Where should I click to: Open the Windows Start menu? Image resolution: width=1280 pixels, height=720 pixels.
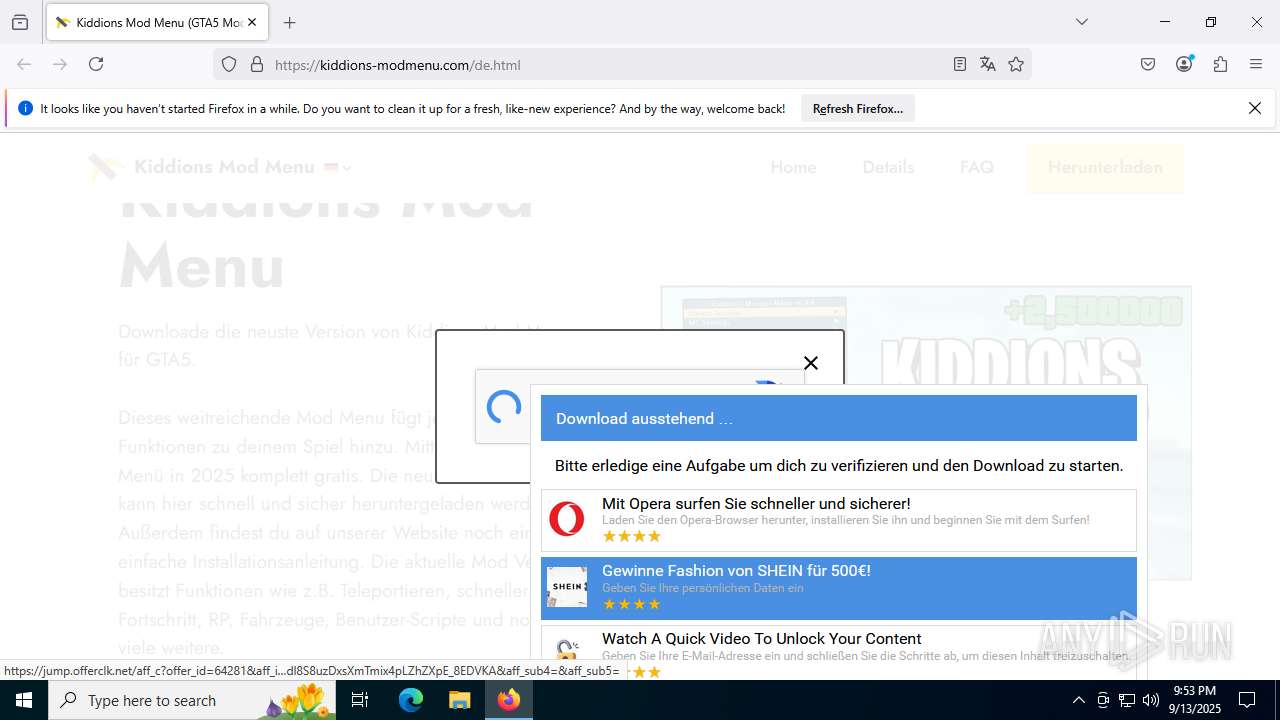(24, 700)
